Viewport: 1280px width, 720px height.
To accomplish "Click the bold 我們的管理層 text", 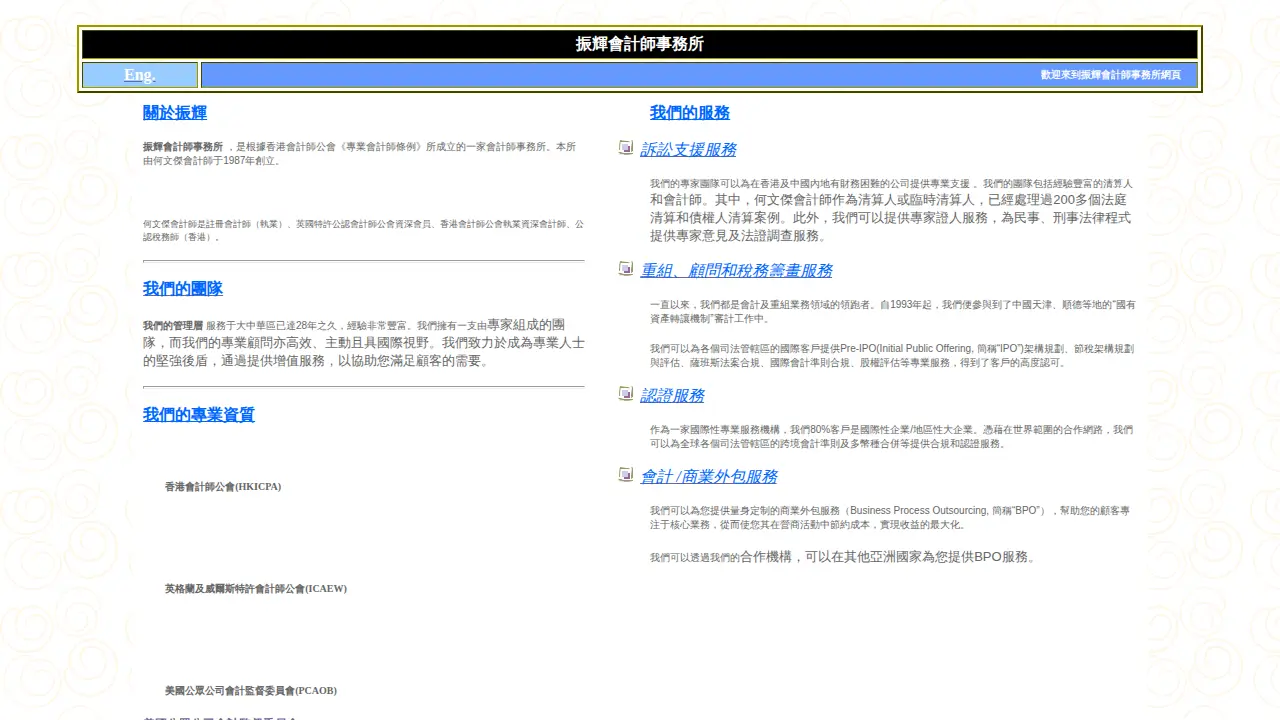I will (x=173, y=326).
